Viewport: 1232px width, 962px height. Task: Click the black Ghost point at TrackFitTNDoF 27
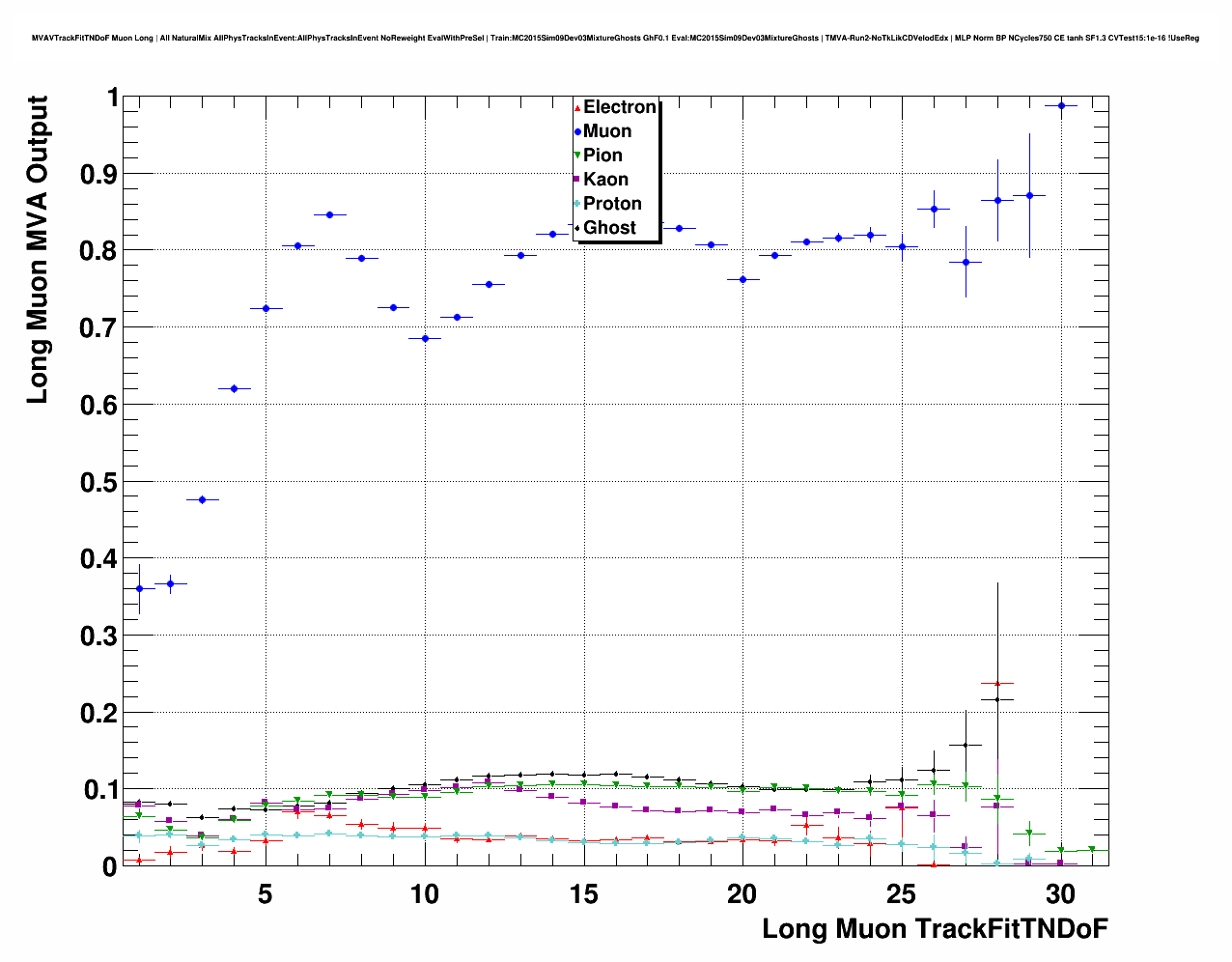point(966,745)
